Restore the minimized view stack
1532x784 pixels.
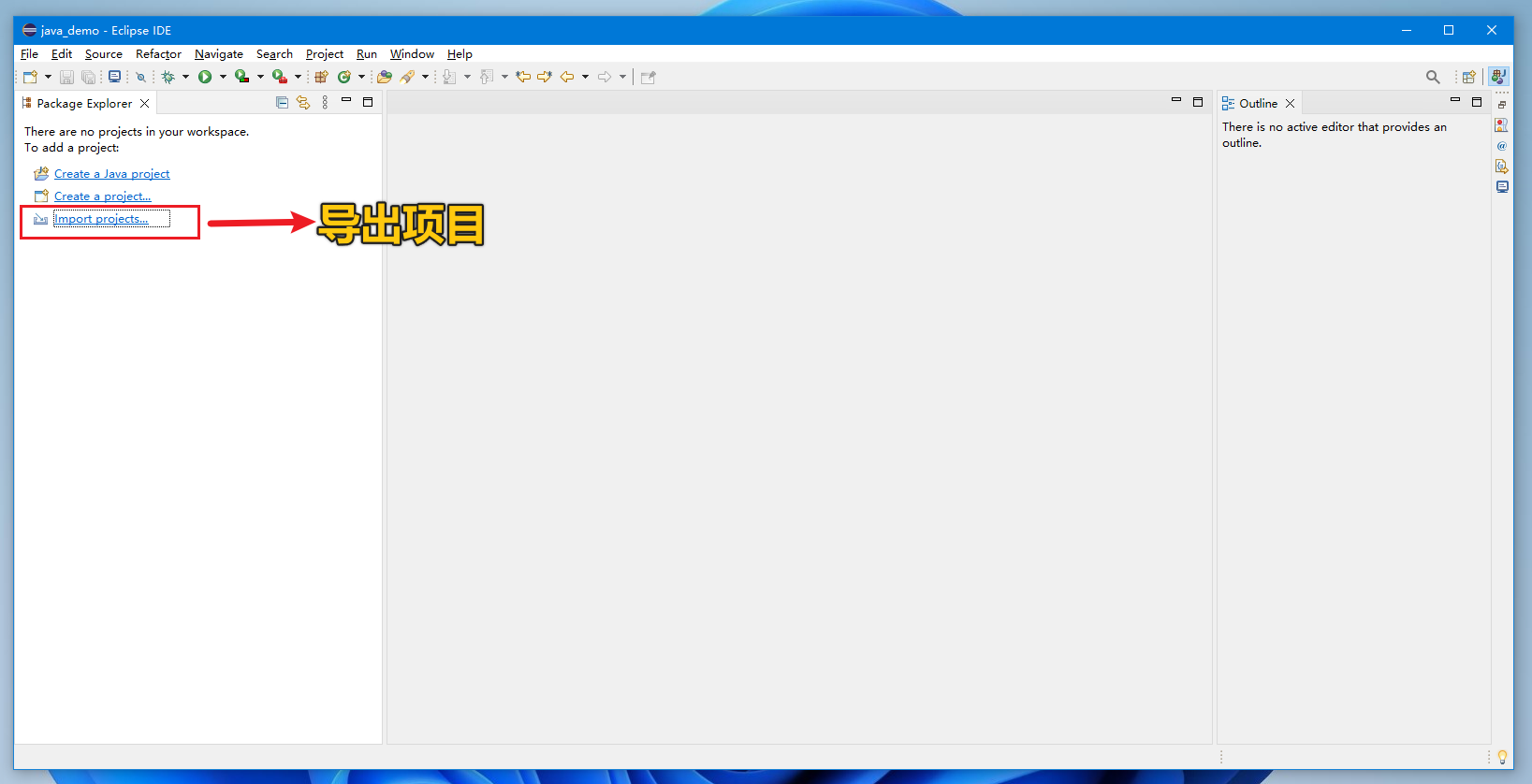[x=1502, y=105]
